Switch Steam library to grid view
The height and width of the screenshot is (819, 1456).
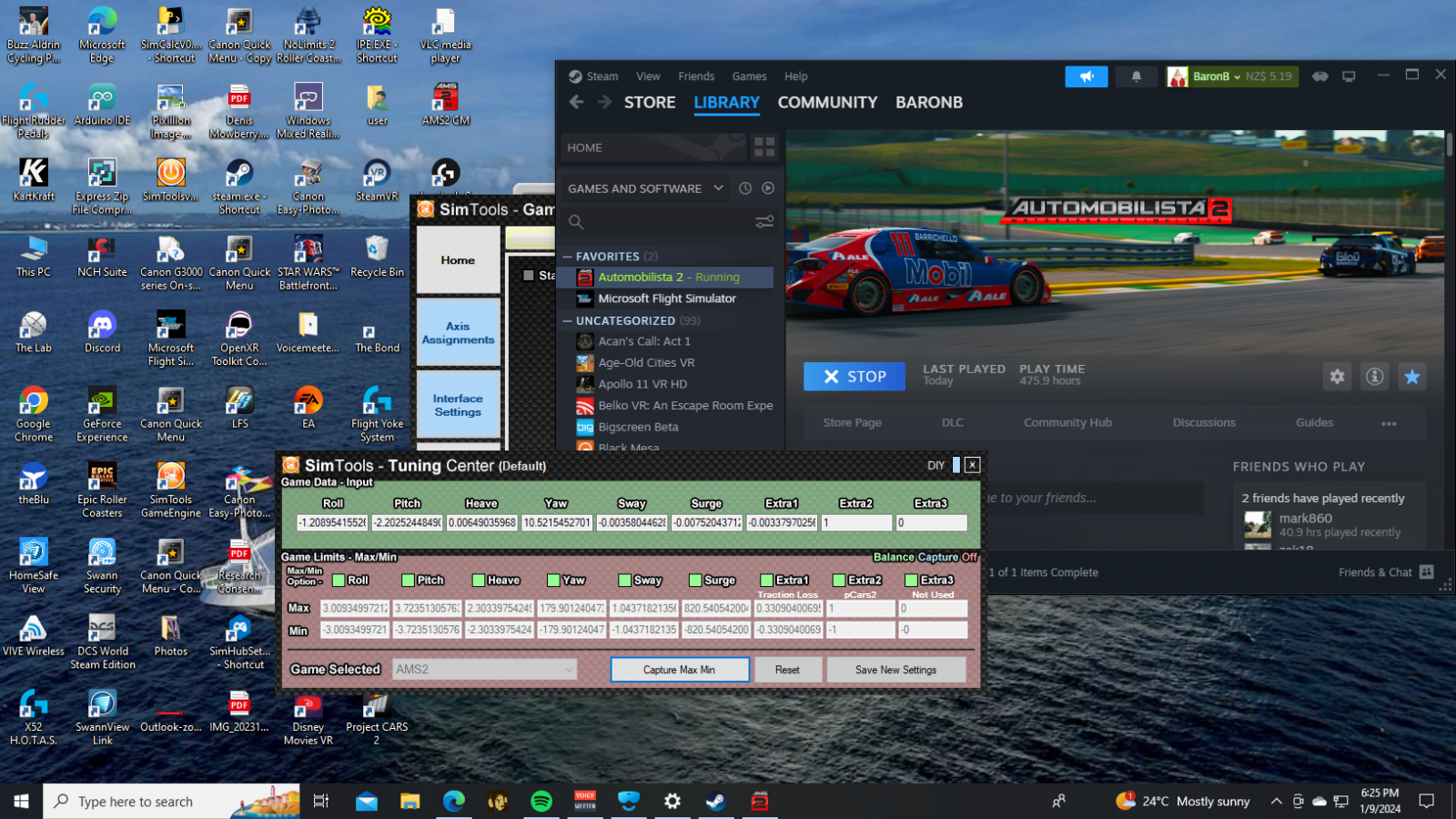[764, 147]
